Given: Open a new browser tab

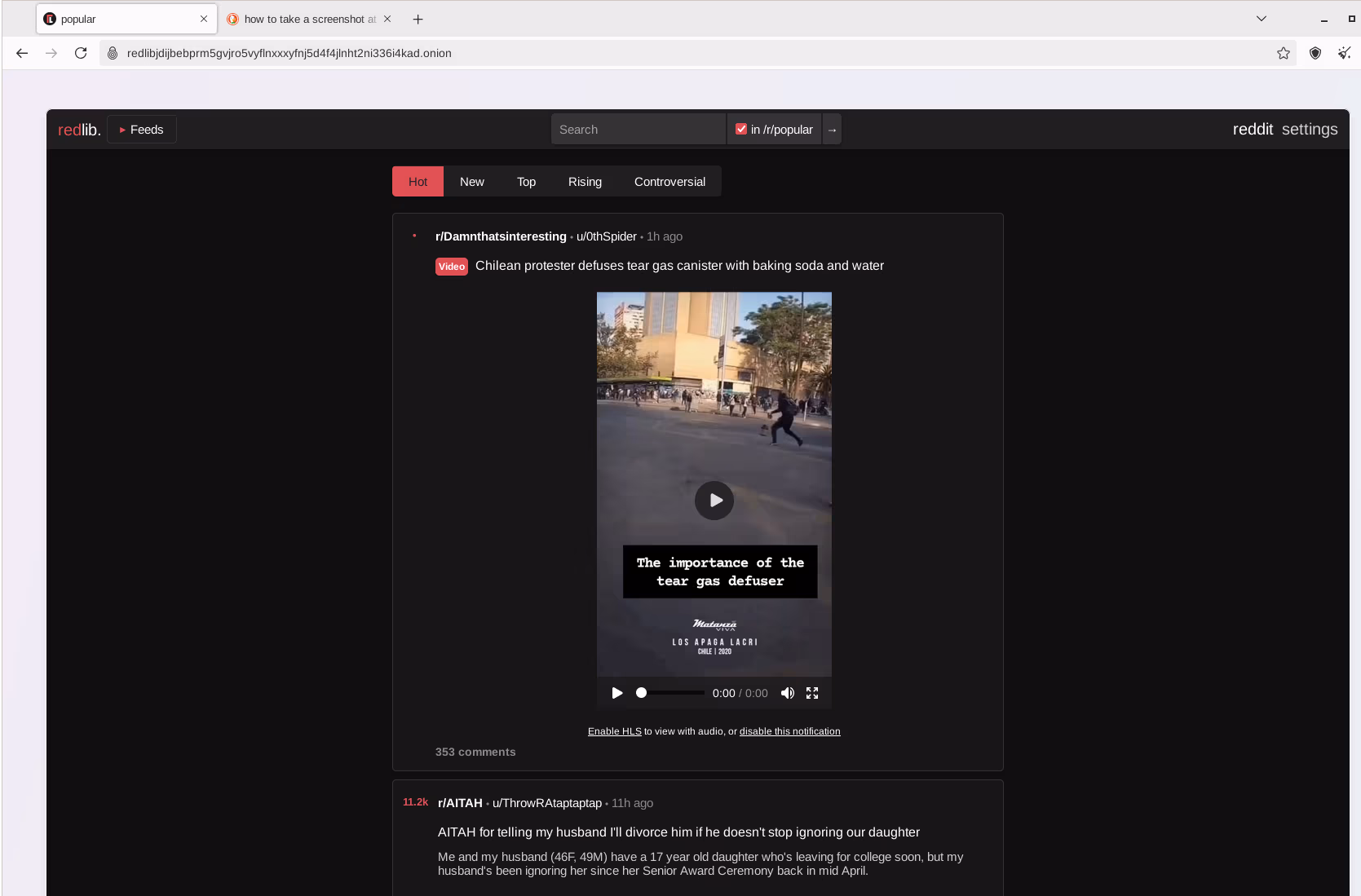Looking at the screenshot, I should tap(418, 19).
